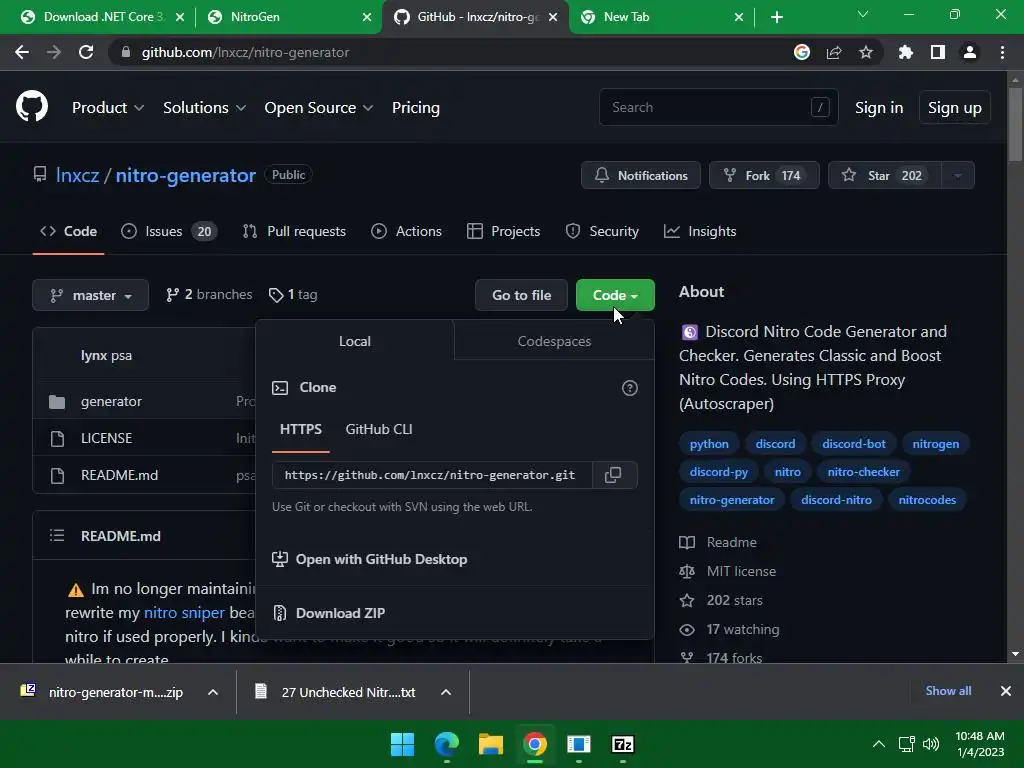Bookmark this page with the star icon

866,52
